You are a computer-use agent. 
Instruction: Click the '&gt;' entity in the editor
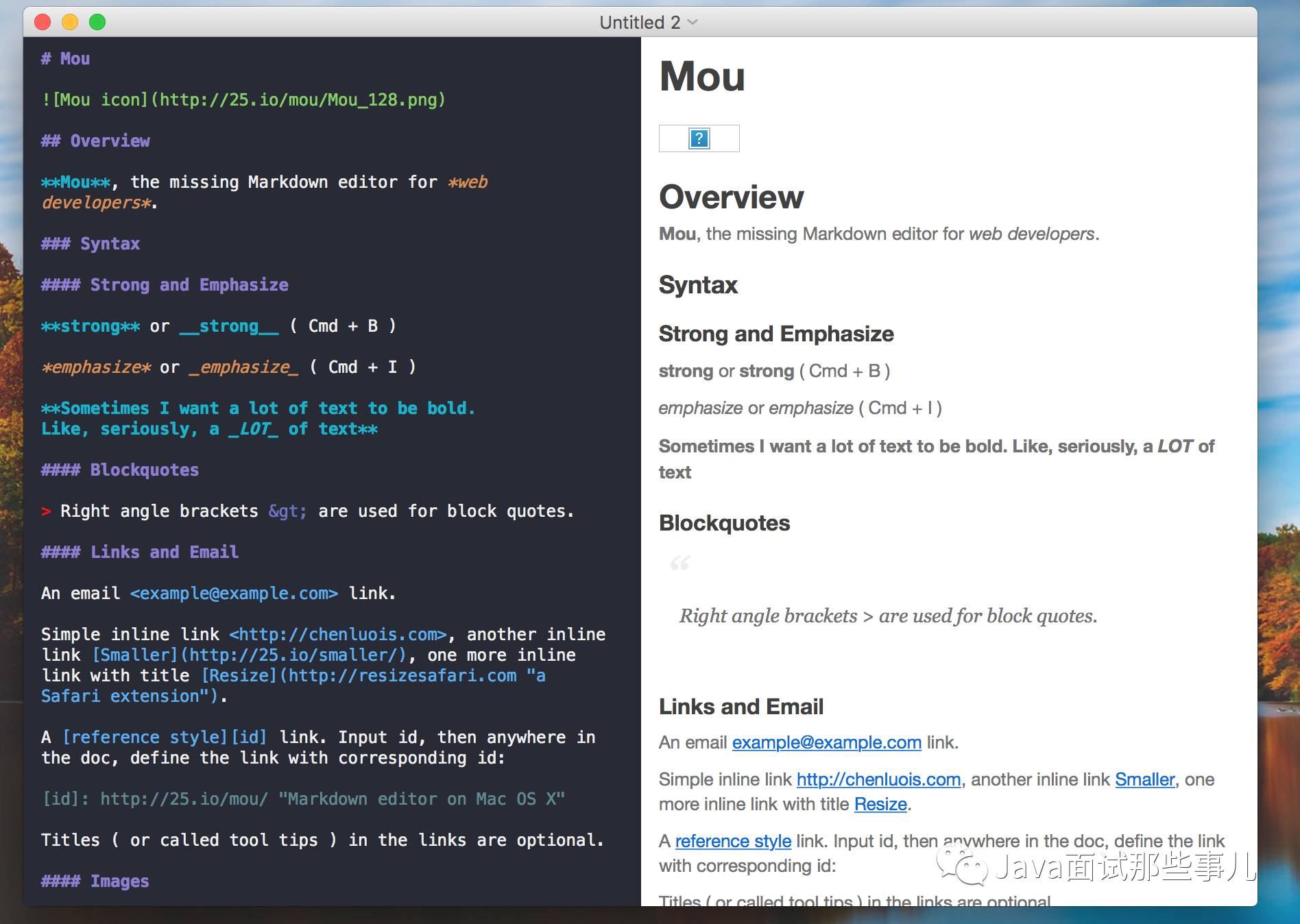288,511
